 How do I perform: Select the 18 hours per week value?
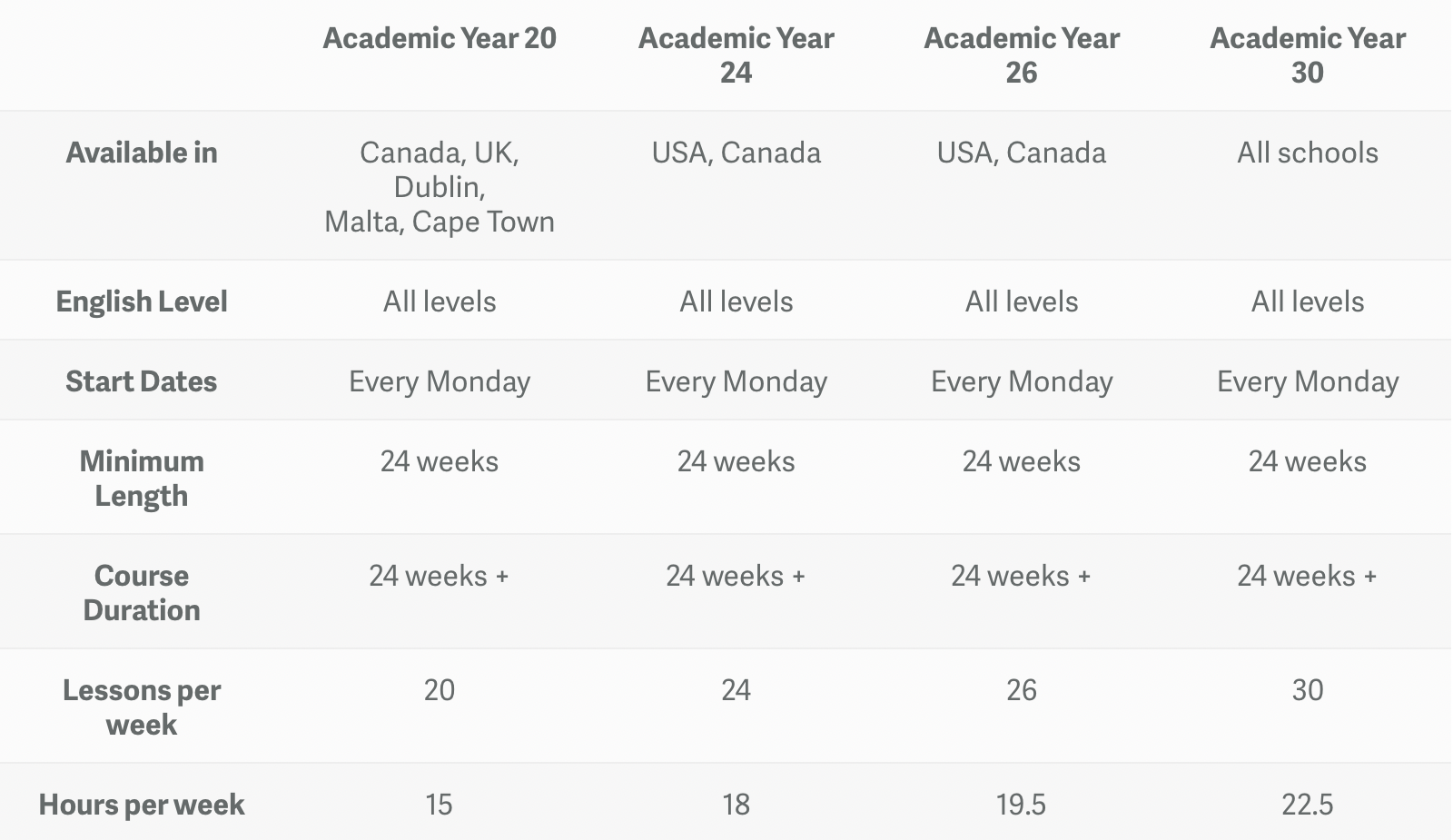(736, 805)
